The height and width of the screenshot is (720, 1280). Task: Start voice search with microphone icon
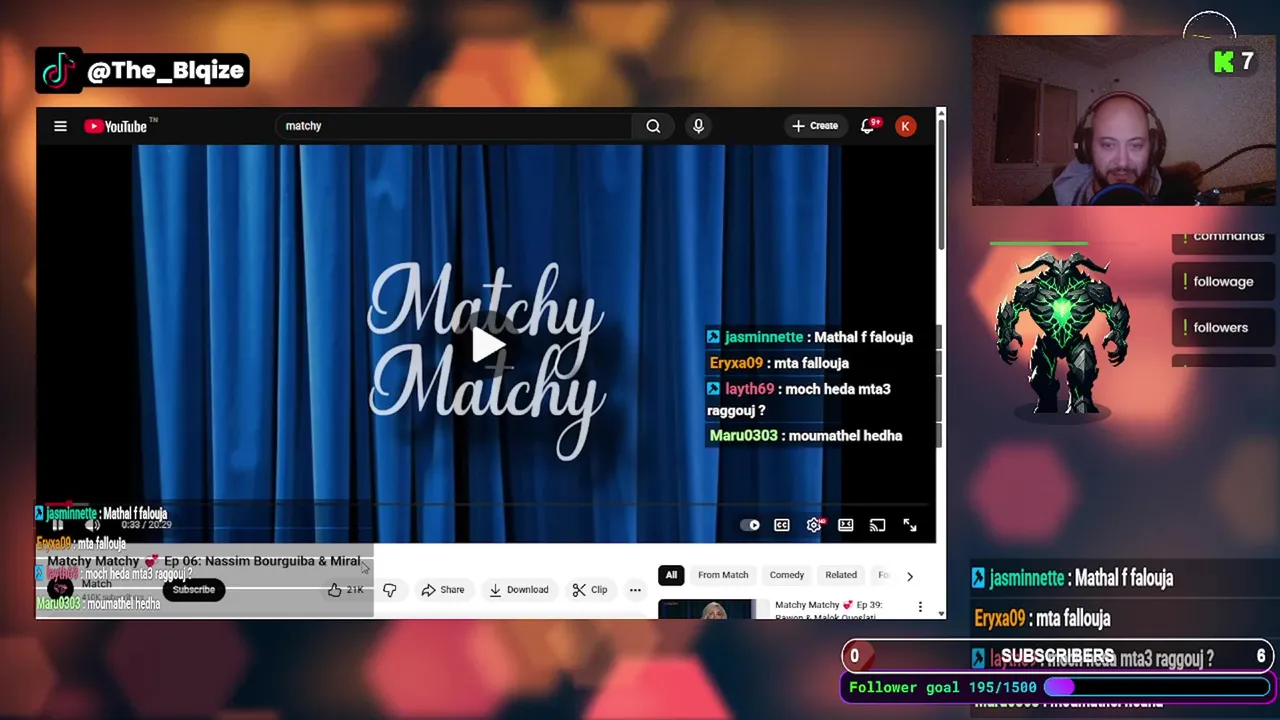pos(698,126)
